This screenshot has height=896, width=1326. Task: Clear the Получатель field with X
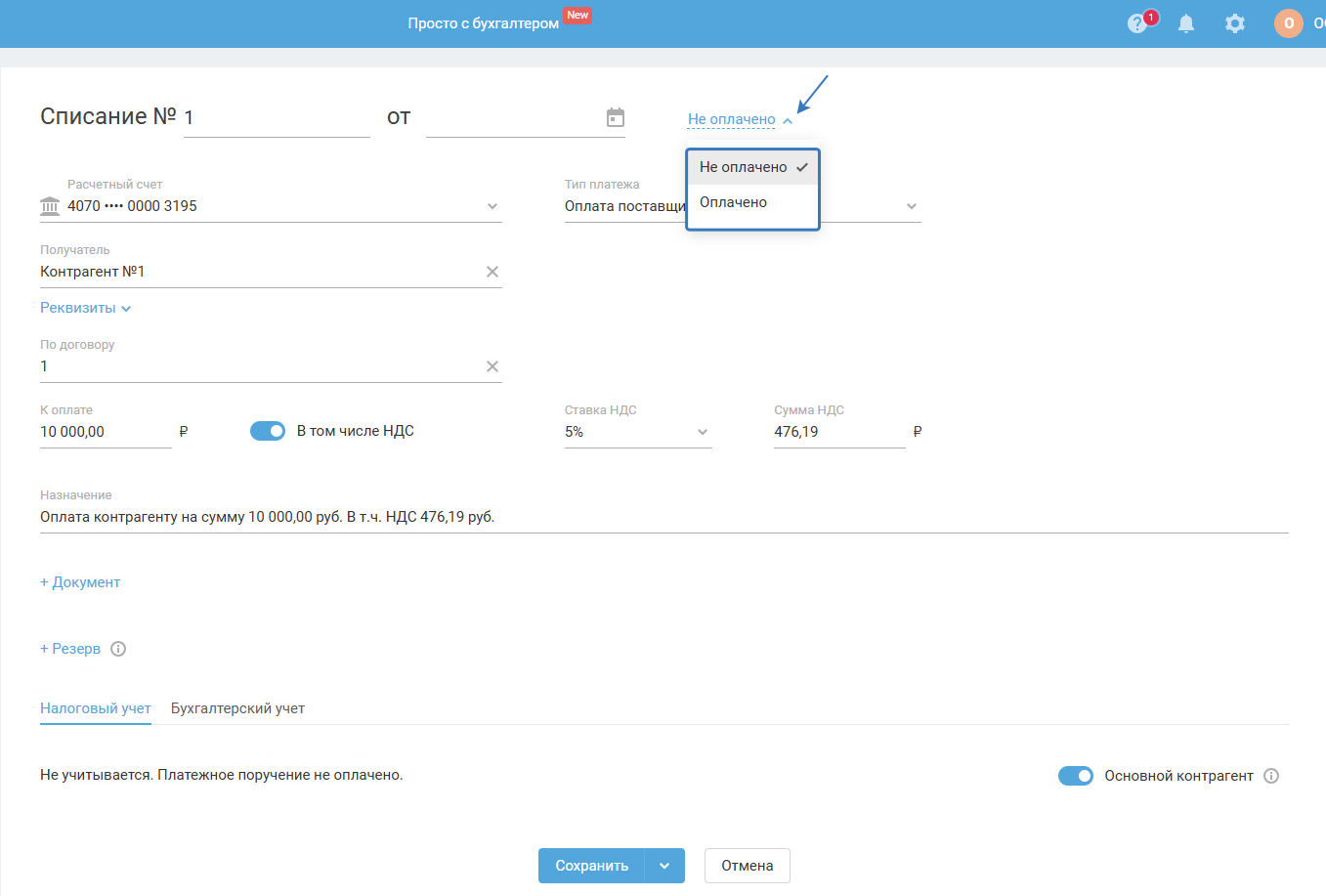coord(492,272)
